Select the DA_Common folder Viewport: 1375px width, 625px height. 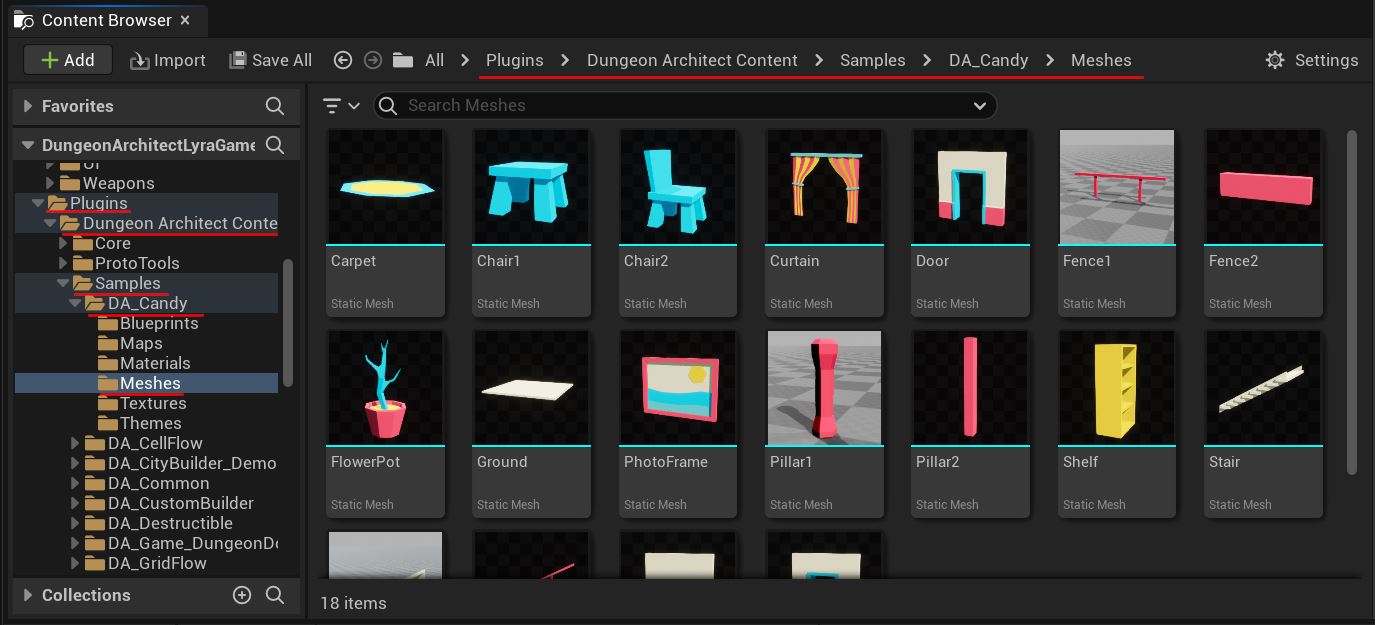coord(147,483)
